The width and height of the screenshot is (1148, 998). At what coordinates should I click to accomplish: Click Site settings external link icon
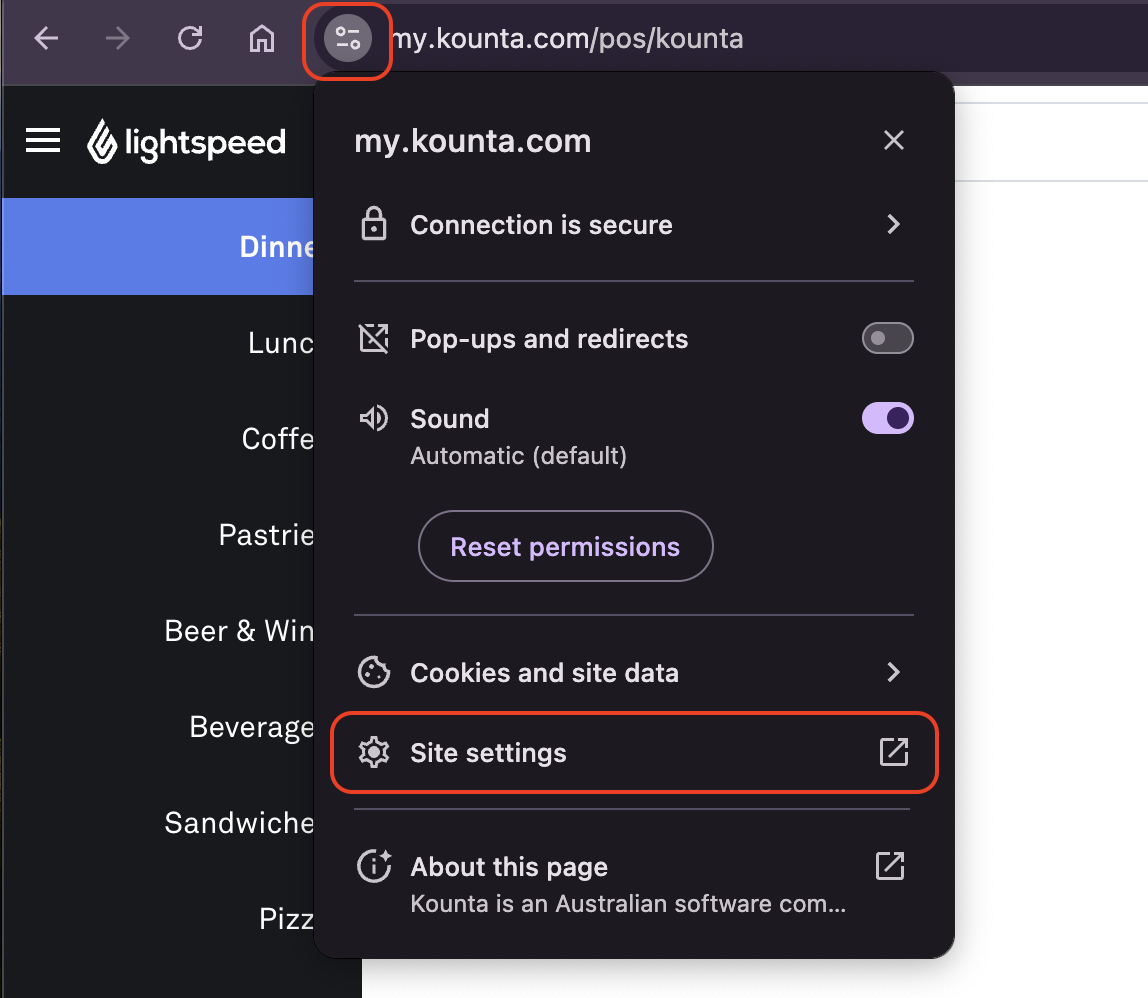coord(893,752)
